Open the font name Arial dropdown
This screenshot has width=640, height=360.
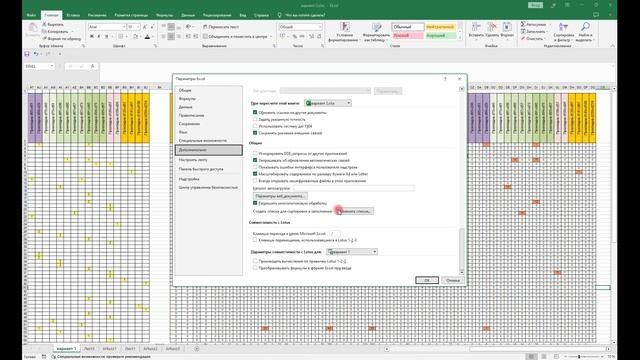coord(124,27)
